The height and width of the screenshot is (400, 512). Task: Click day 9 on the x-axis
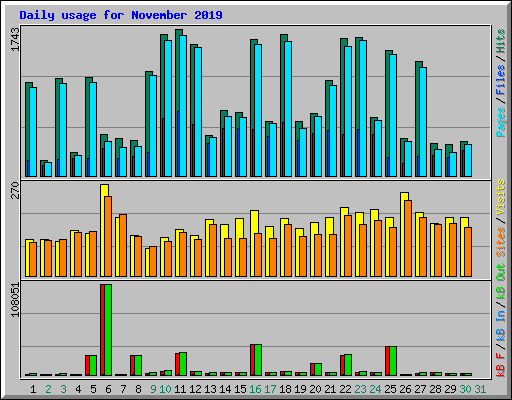[x=153, y=389]
